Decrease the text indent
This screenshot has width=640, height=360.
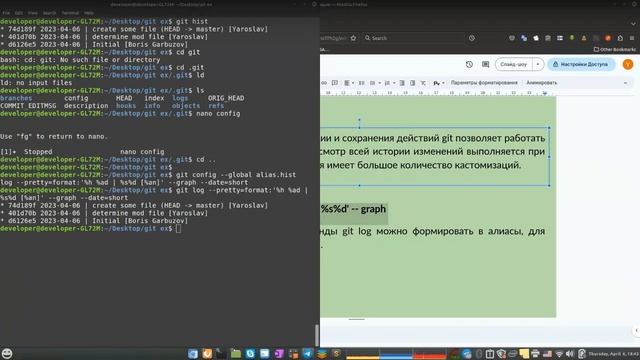click(x=402, y=83)
